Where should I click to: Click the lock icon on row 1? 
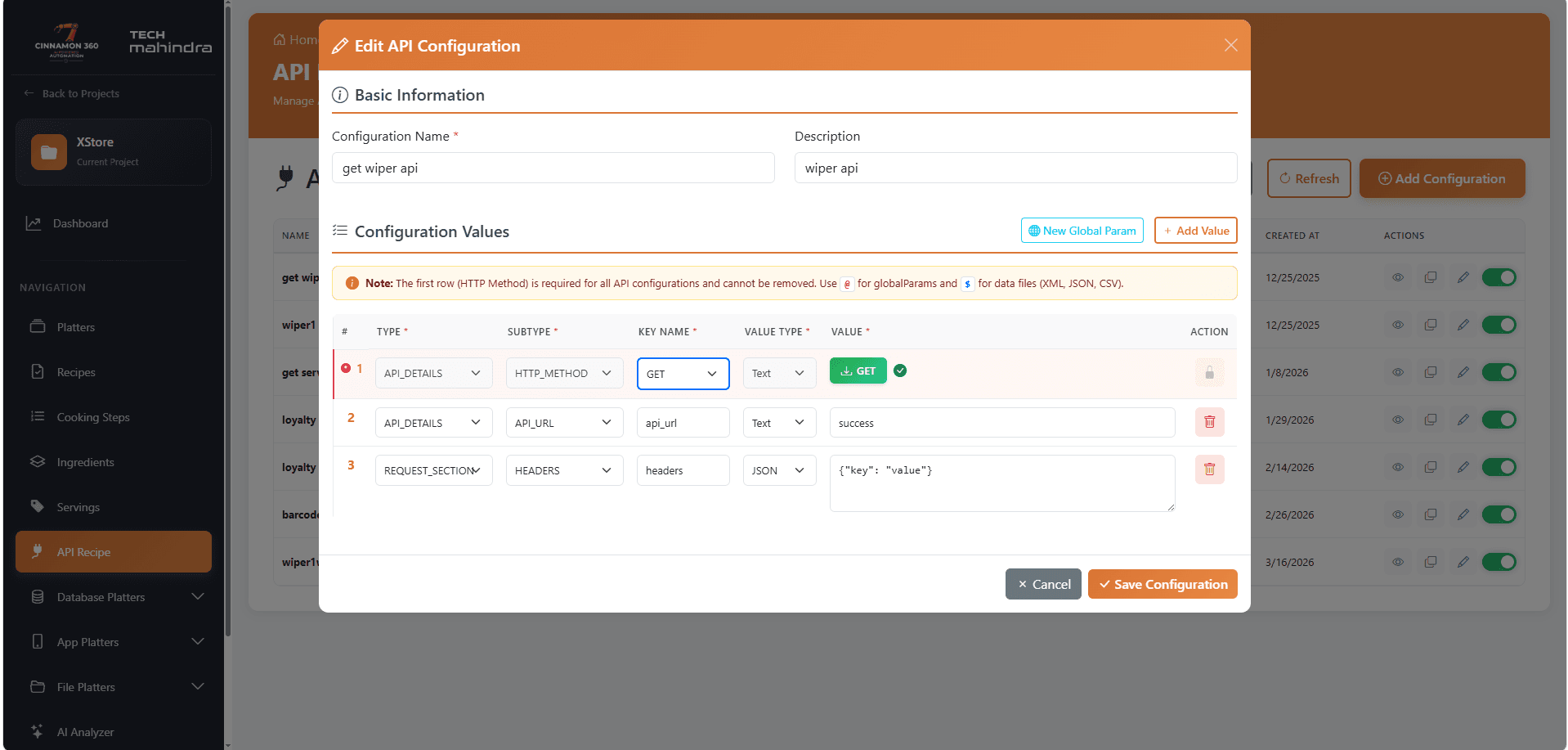[1209, 373]
